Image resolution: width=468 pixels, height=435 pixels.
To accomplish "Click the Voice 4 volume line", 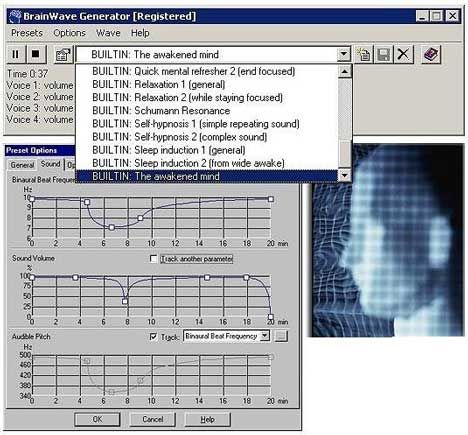I will click(x=40, y=119).
